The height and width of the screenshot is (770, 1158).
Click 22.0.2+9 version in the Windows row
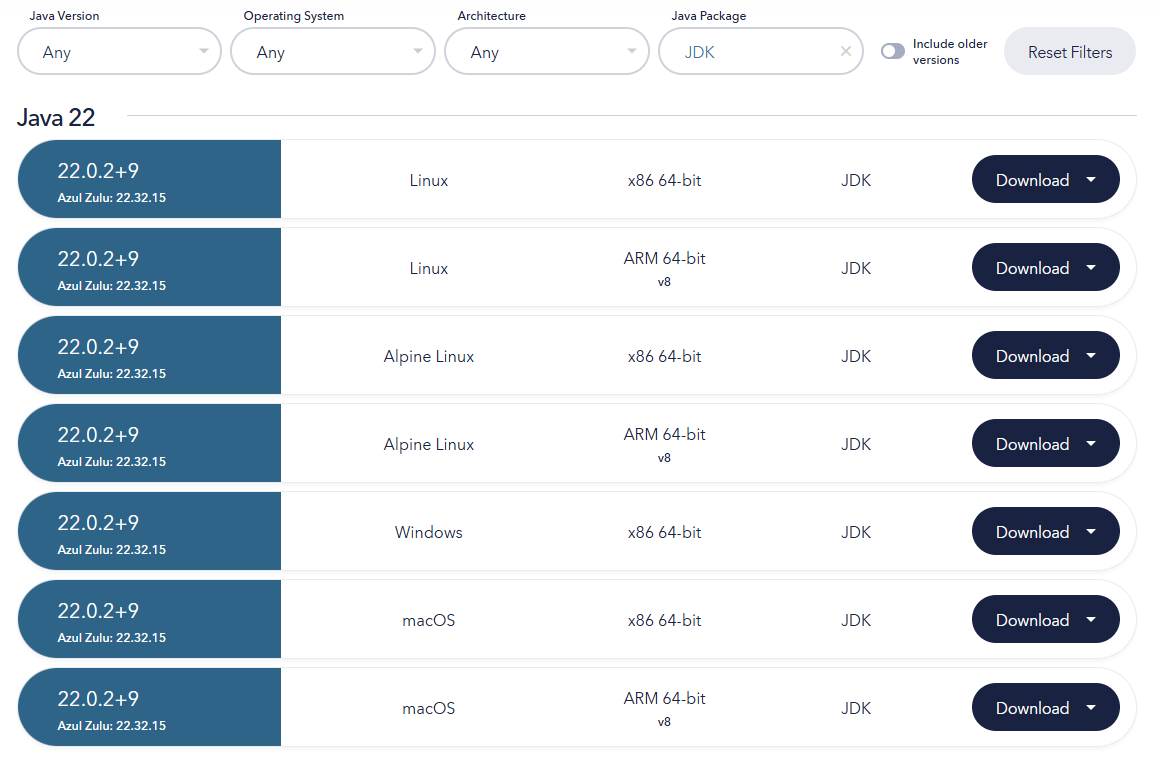[98, 523]
